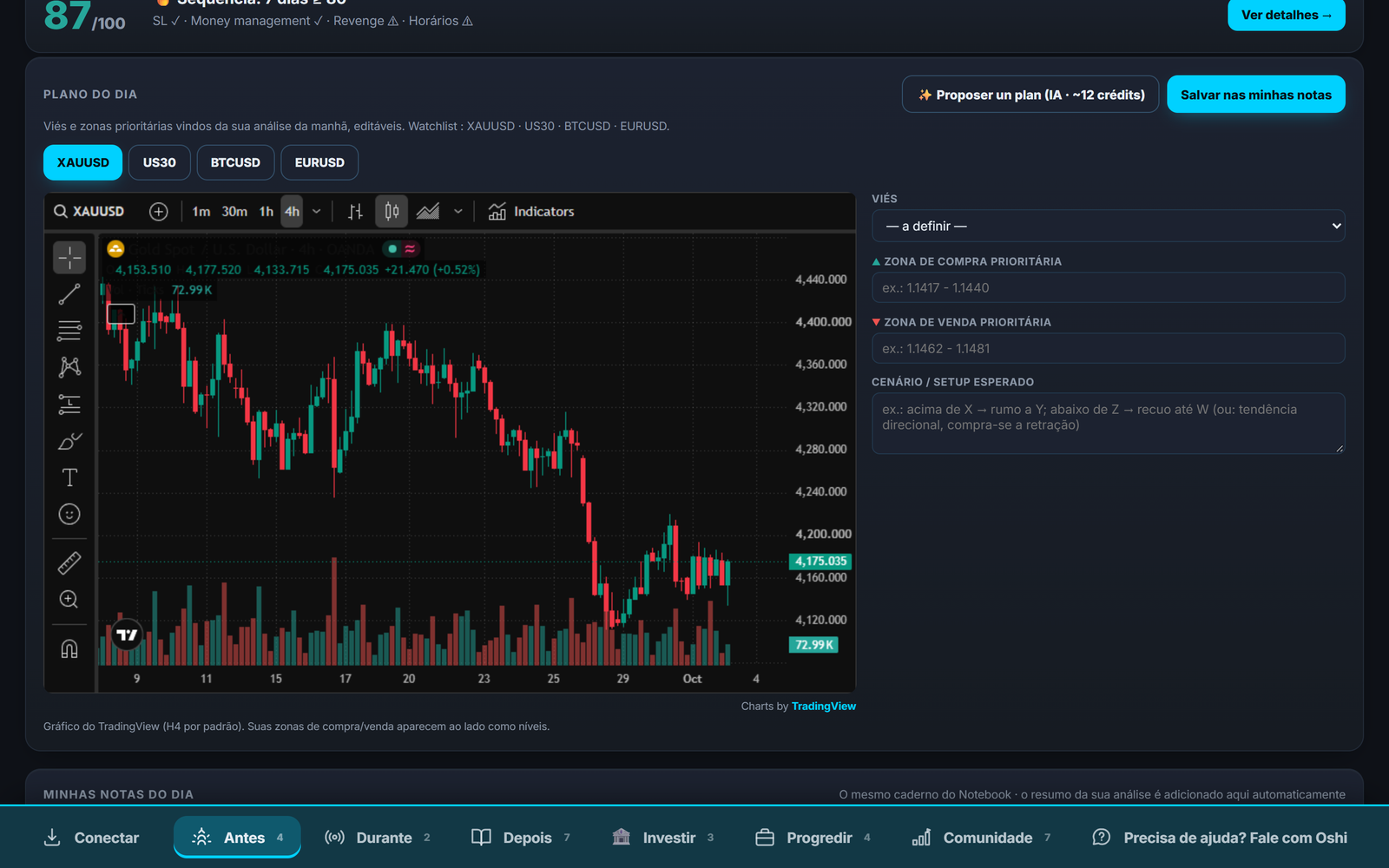Image resolution: width=1389 pixels, height=868 pixels.
Task: Open the emoji icons tool
Action: (69, 514)
